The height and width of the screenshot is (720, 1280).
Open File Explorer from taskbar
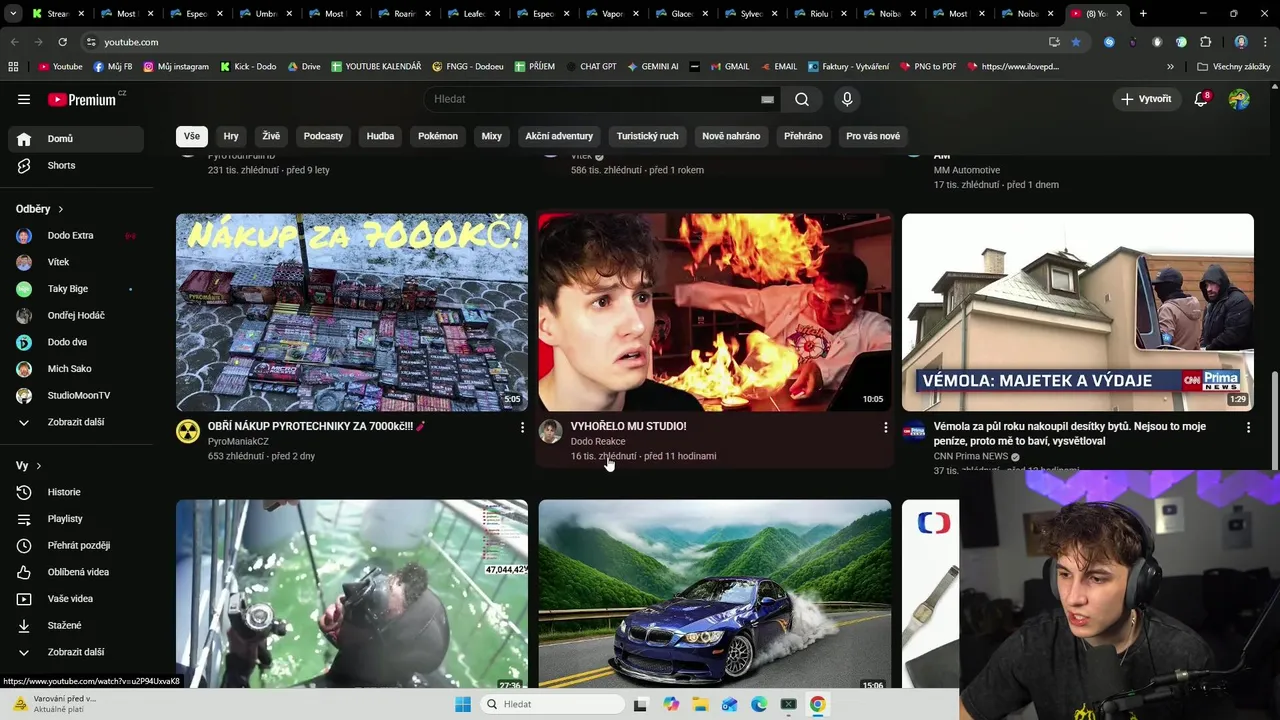coord(700,704)
